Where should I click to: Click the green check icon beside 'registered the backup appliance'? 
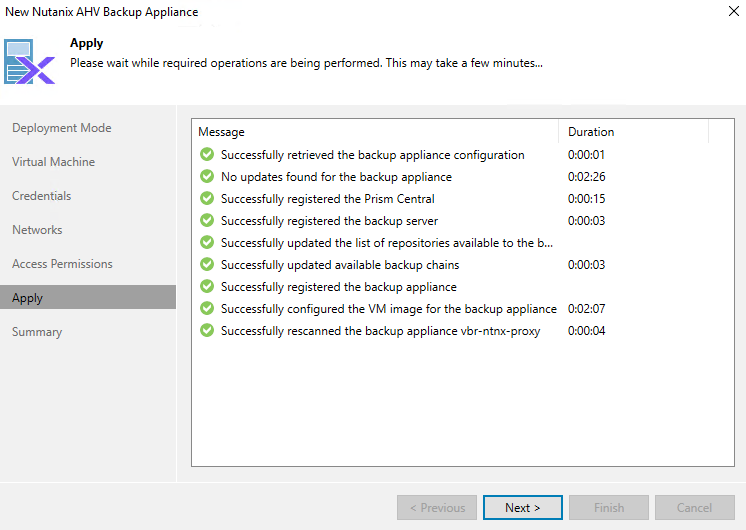click(207, 286)
